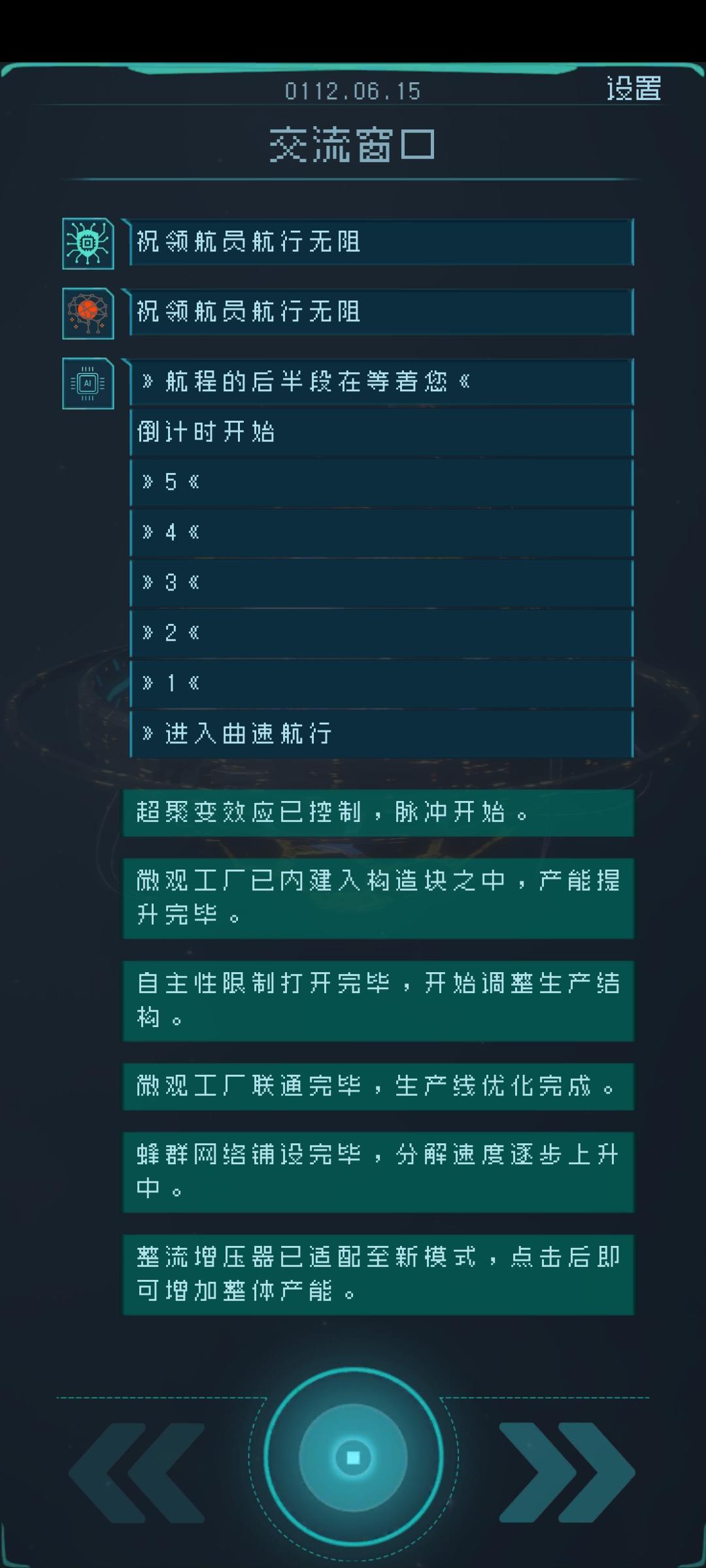Click the 整流增压器已适配至新模式 option

[378, 1274]
